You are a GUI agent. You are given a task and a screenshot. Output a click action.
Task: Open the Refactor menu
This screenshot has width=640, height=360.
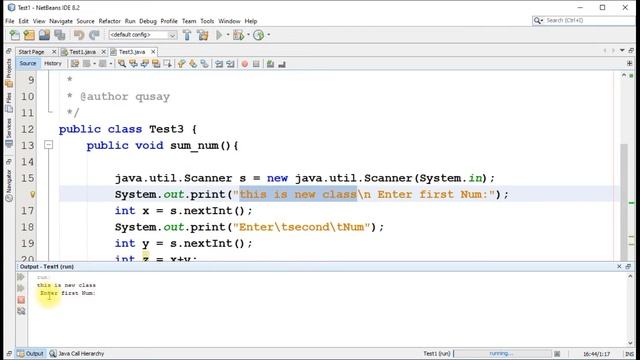pyautogui.click(x=109, y=21)
